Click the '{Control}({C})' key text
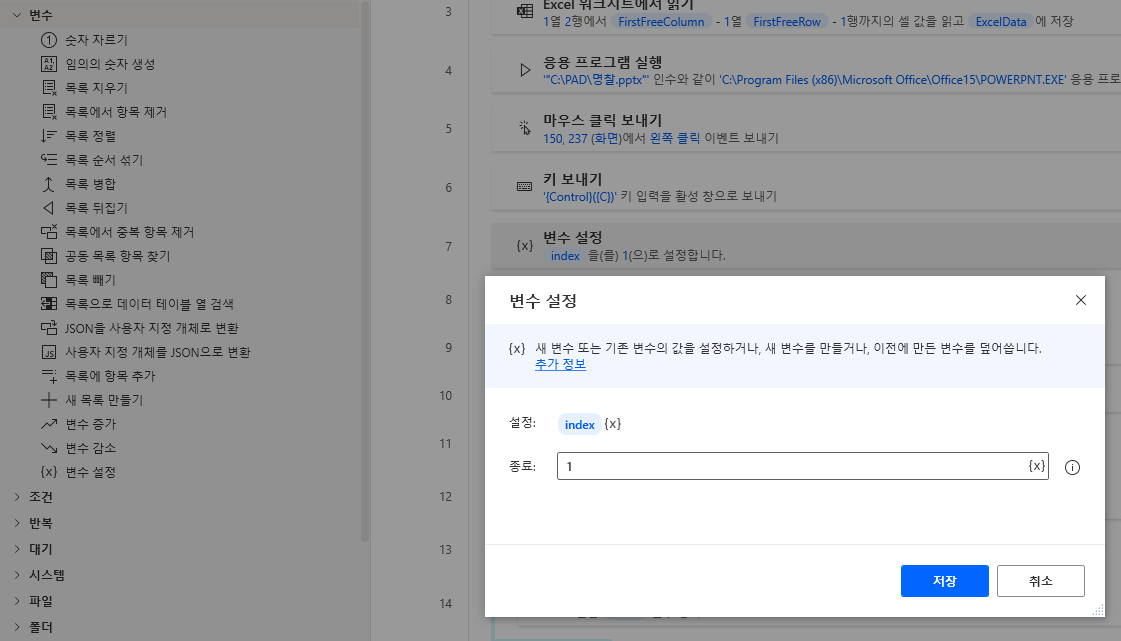 pyautogui.click(x=580, y=197)
